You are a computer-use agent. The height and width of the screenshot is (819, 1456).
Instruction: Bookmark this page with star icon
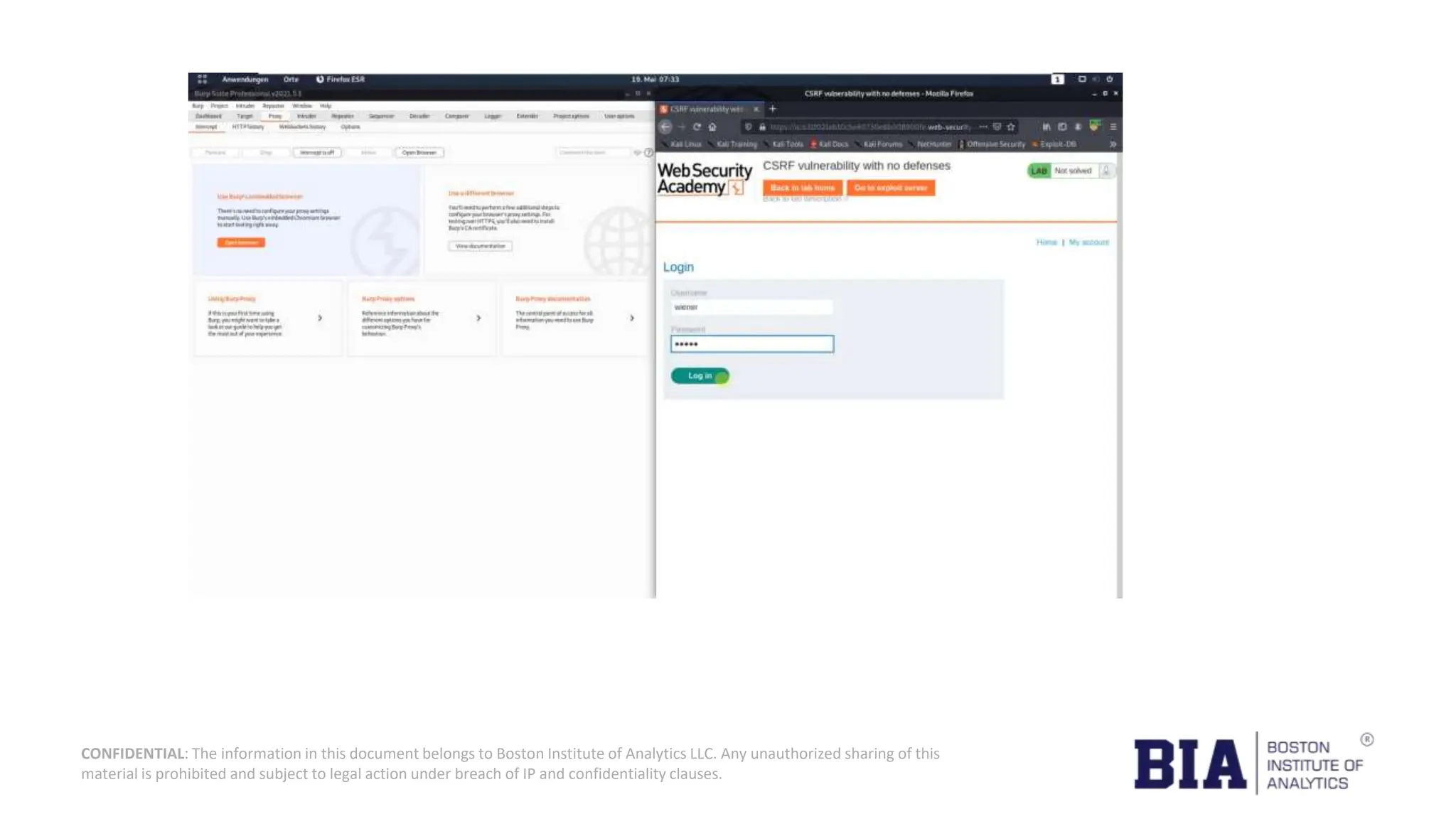click(x=1011, y=127)
